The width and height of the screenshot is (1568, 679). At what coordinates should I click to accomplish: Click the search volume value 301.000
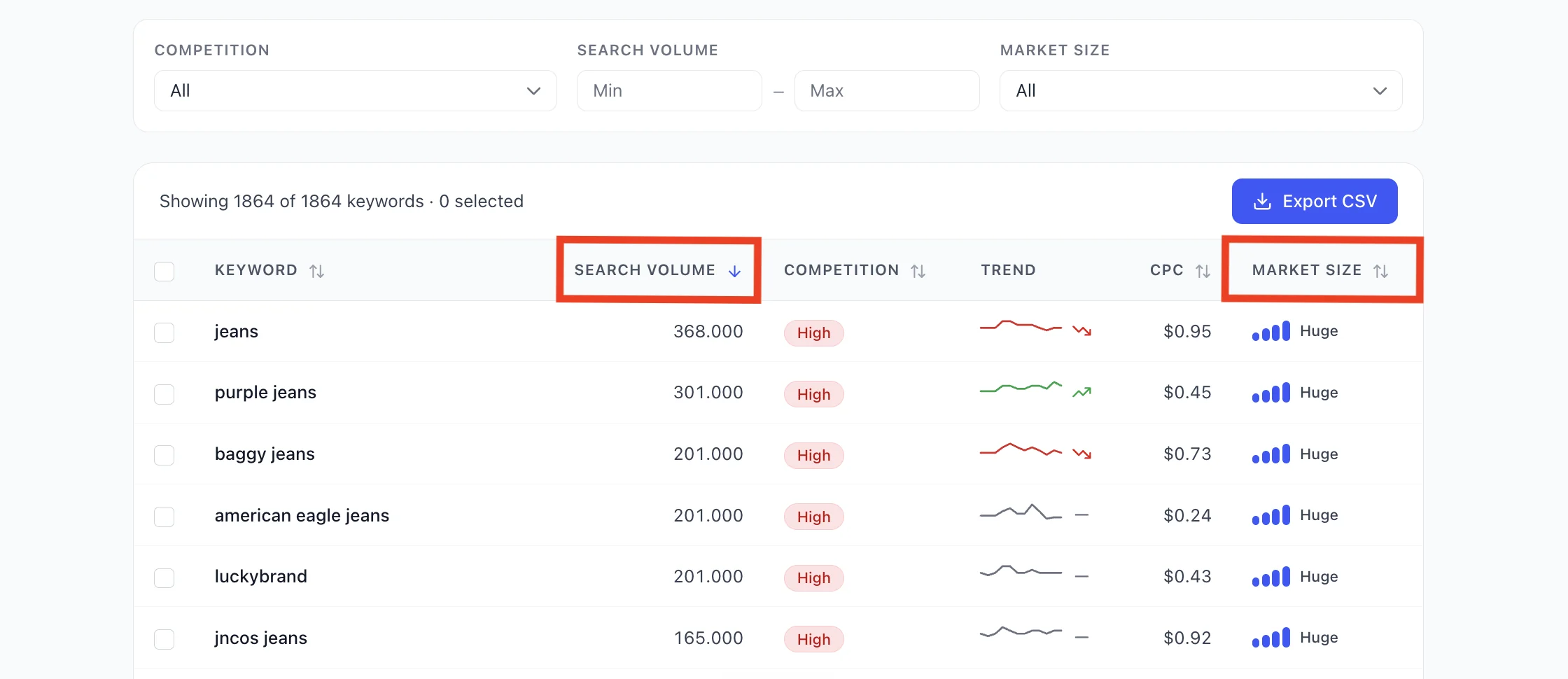(x=708, y=392)
